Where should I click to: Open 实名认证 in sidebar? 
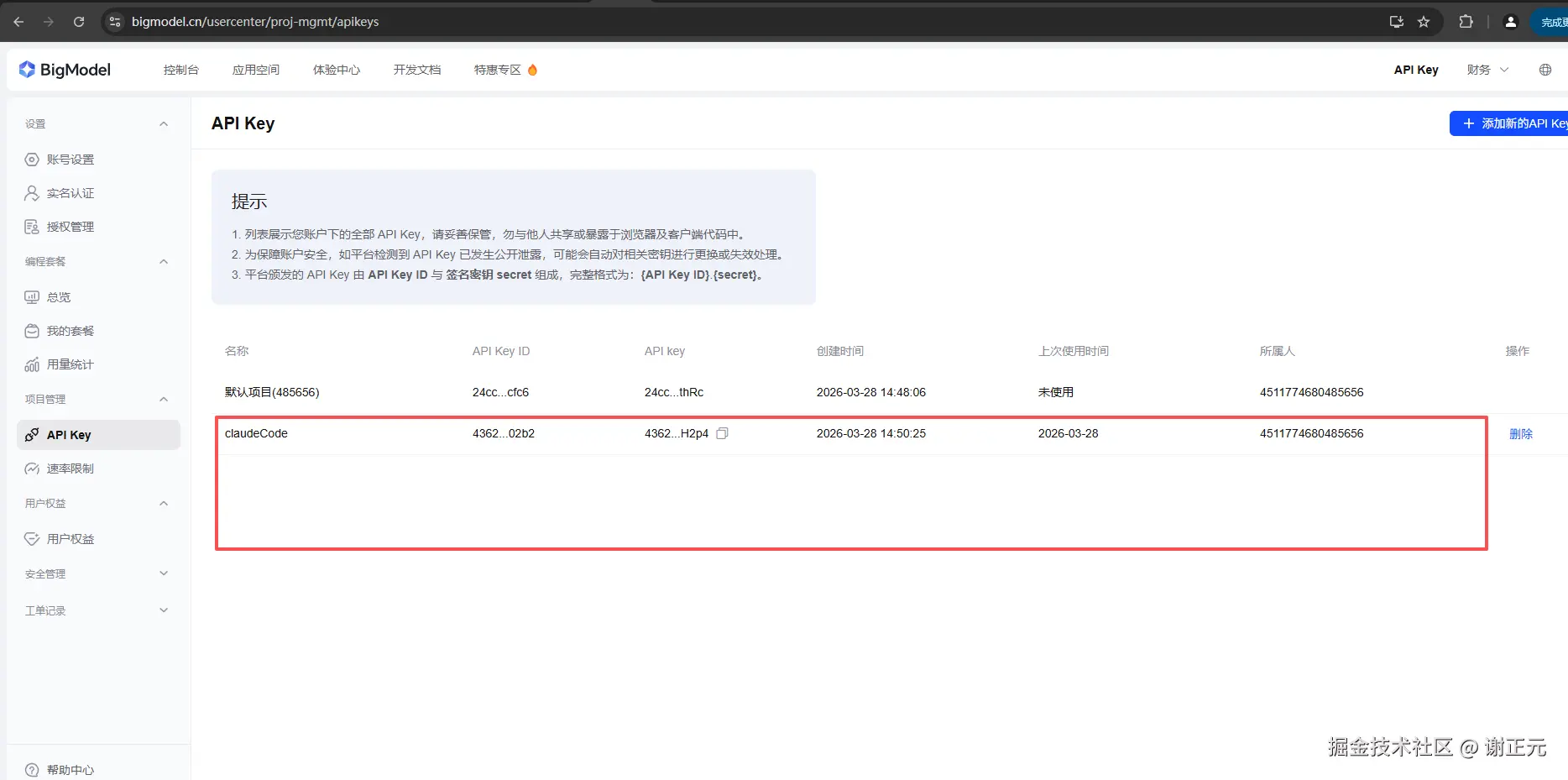[71, 193]
